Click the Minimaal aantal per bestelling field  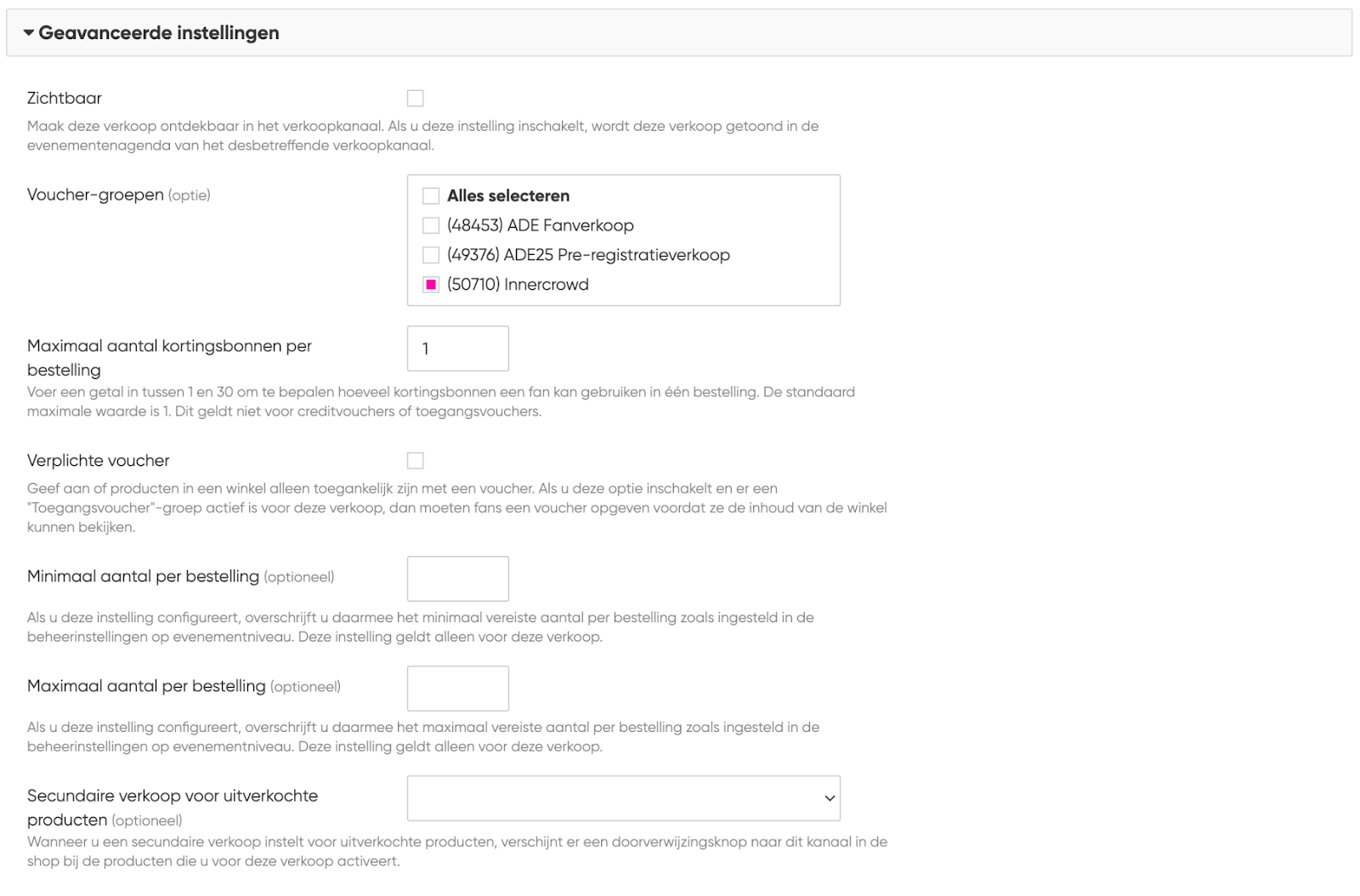457,579
